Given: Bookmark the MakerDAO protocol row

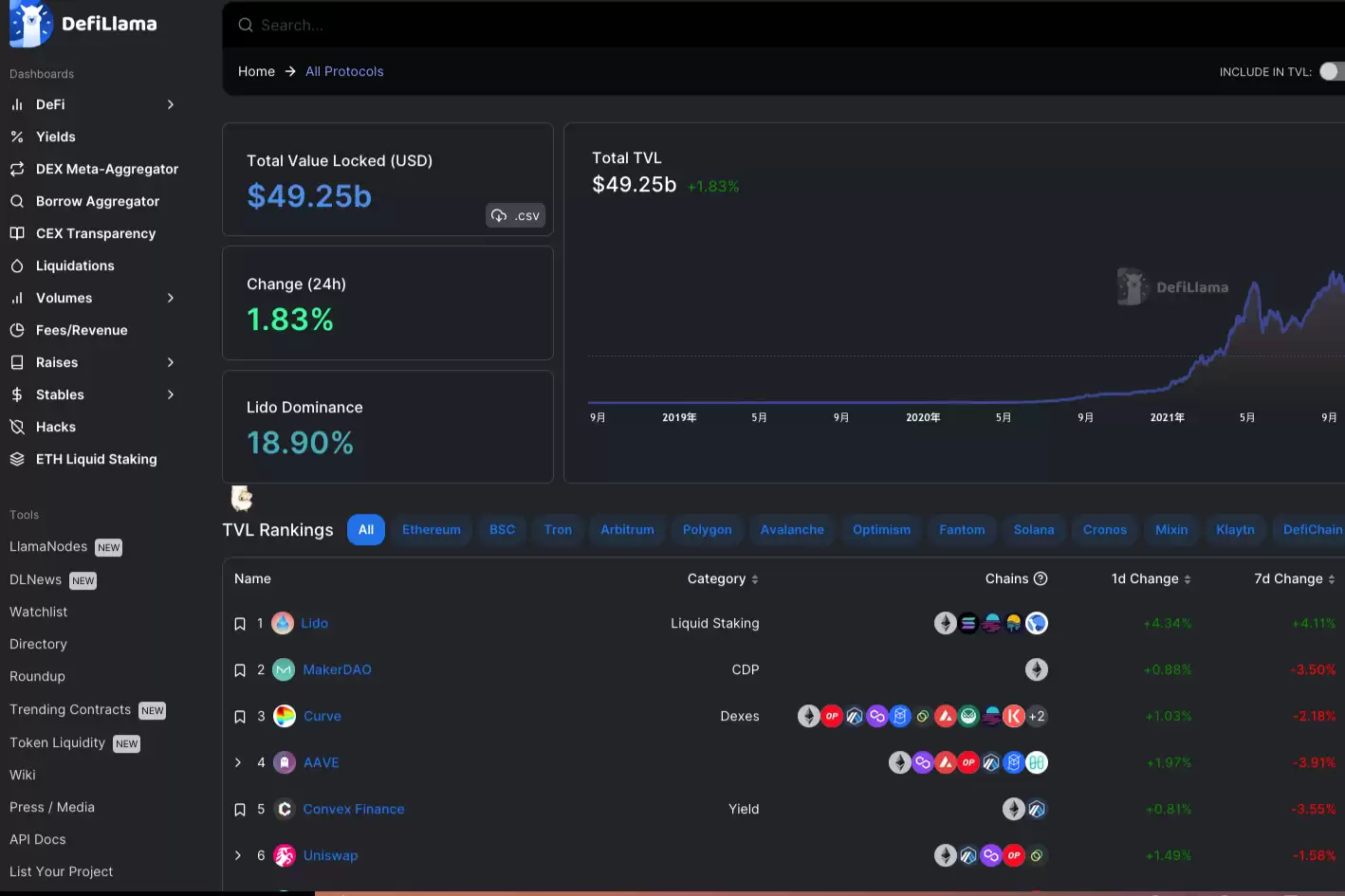Looking at the screenshot, I should (240, 670).
